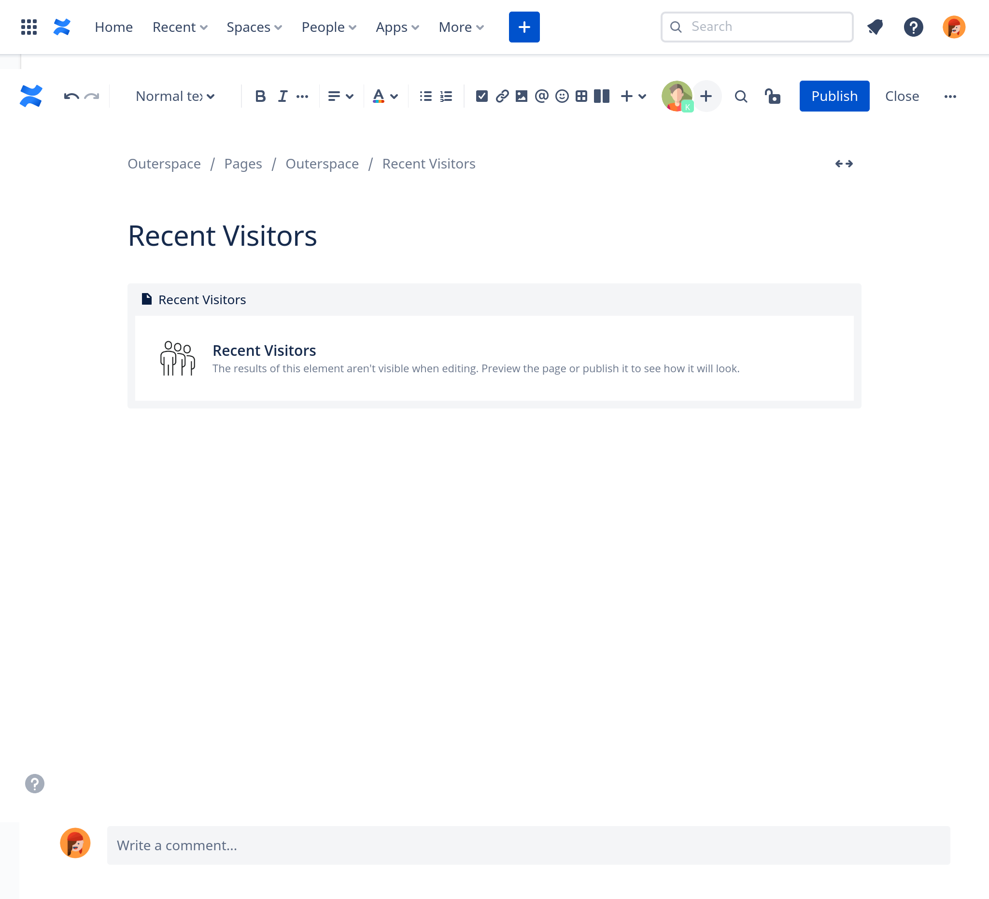The image size is (989, 899).
Task: Close the editor
Action: pos(902,96)
